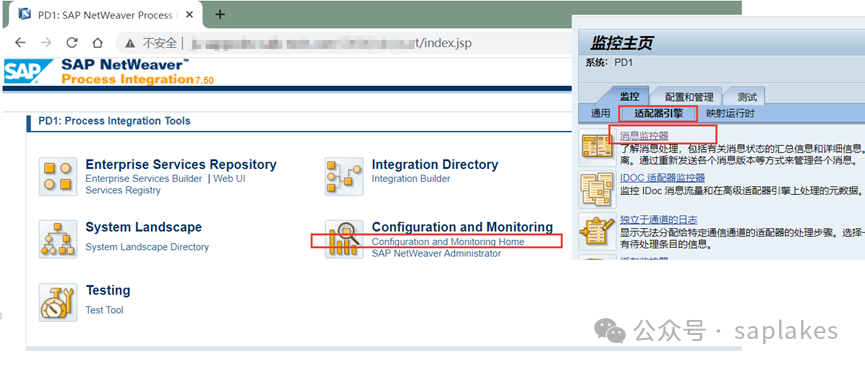This screenshot has height=365, width=865.
Task: Navigate back with browser back arrow
Action: (x=20, y=43)
